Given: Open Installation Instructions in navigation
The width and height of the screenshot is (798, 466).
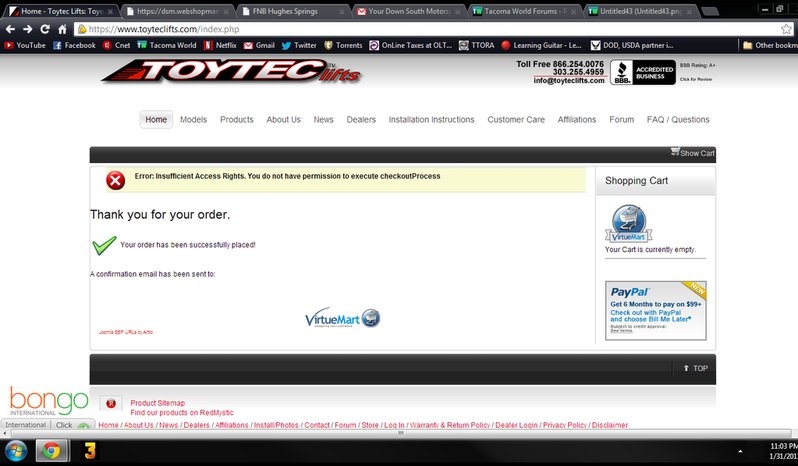Looking at the screenshot, I should point(431,120).
